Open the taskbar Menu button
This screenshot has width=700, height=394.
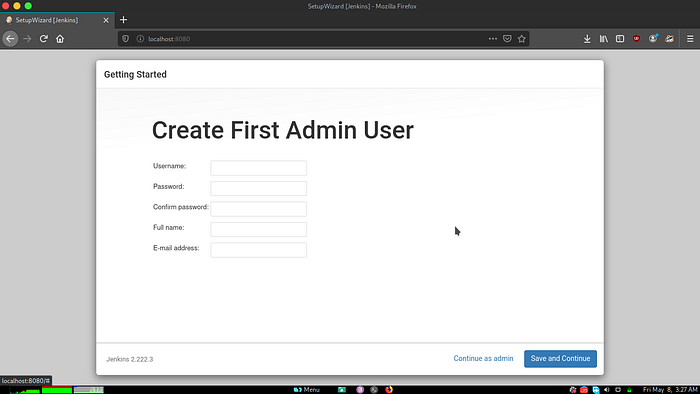point(307,390)
